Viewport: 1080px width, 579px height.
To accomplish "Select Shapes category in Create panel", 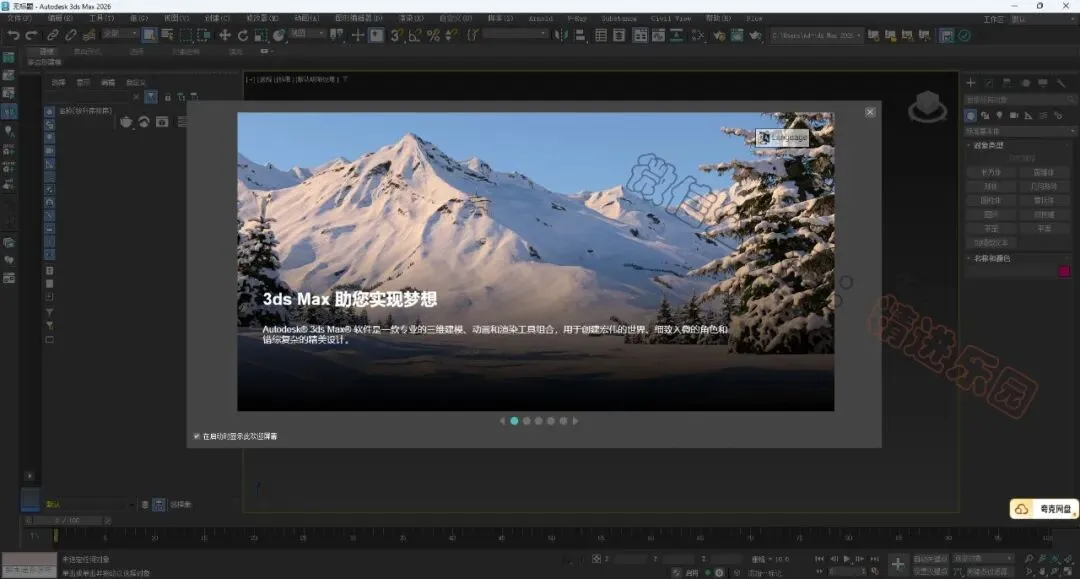I will click(985, 116).
